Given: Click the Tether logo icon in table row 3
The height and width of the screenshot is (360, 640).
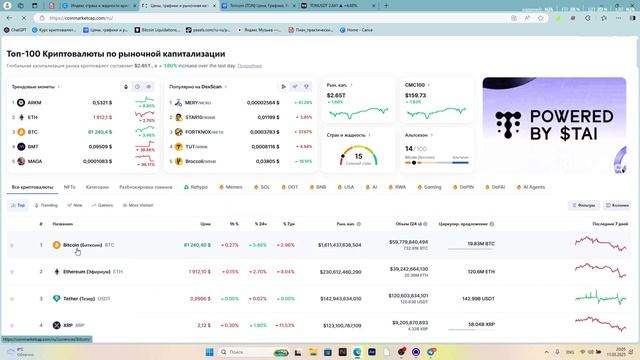Looking at the screenshot, I should (57, 298).
